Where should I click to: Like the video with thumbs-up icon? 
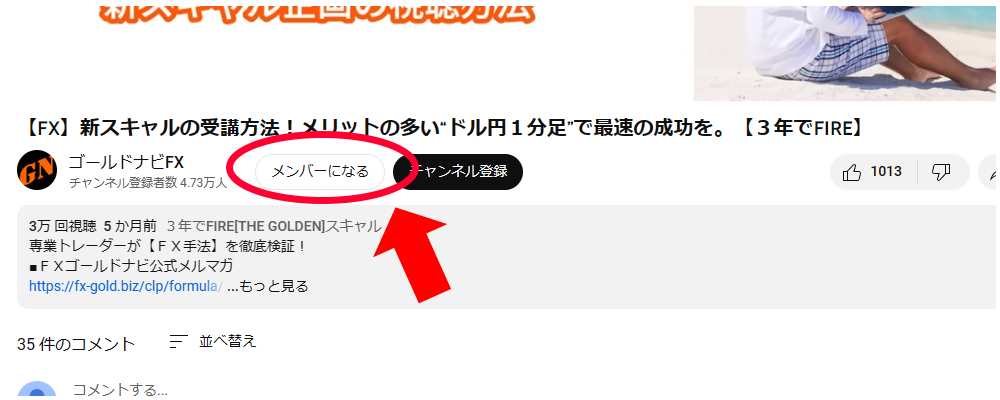pos(851,172)
